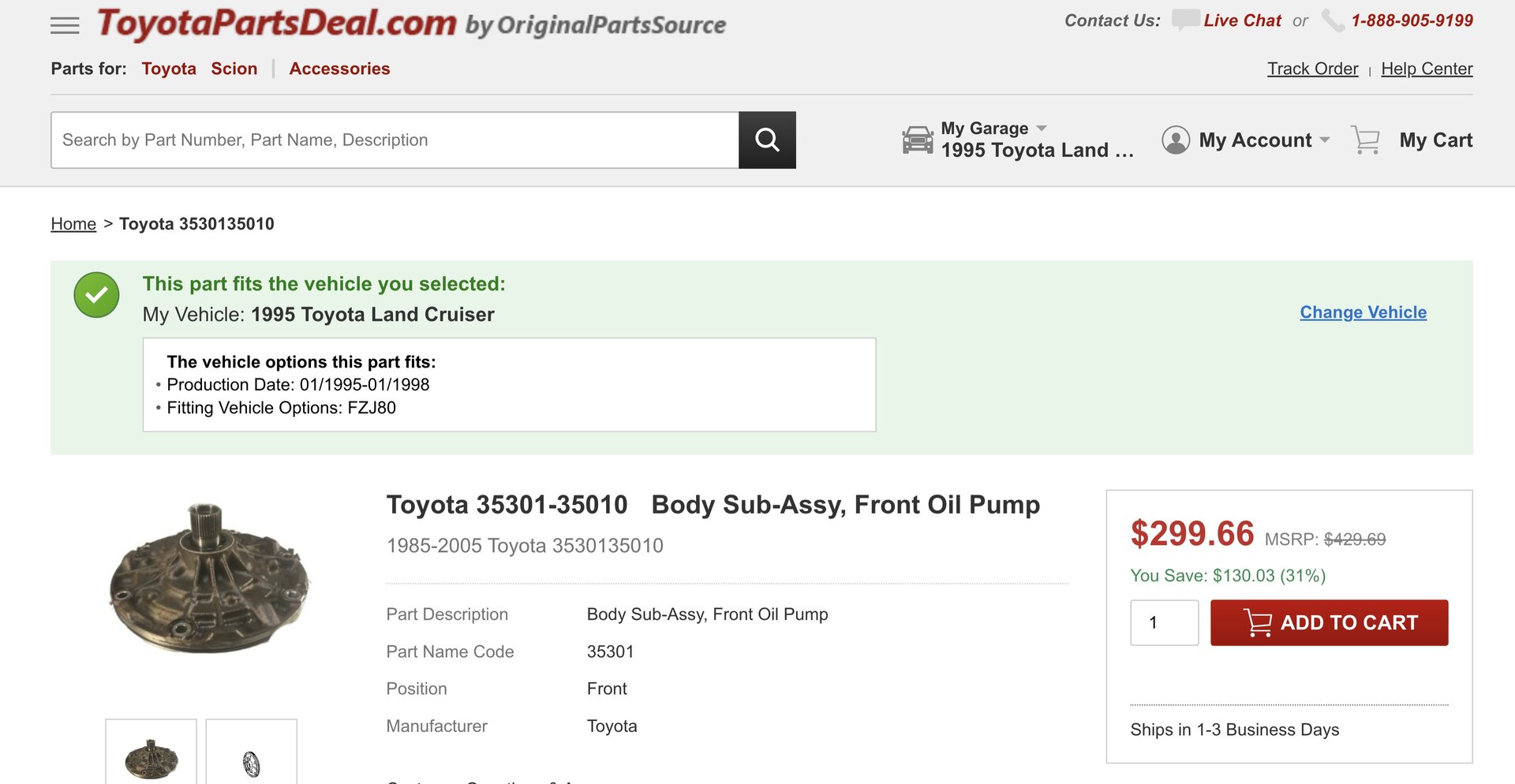Screen dimensions: 1515x784
Task: Click the magnifying glass search button
Action: [x=767, y=140]
